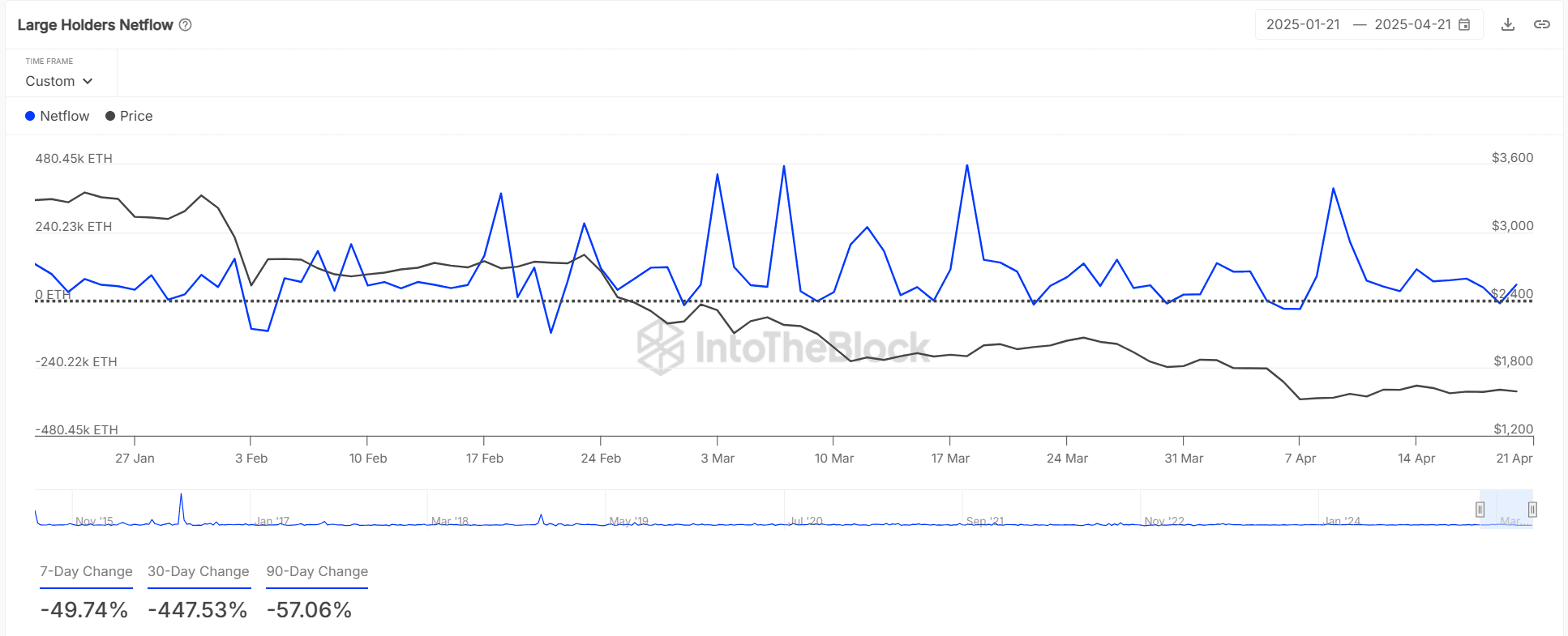Click the 3 Feb label on the x-axis

coord(251,458)
